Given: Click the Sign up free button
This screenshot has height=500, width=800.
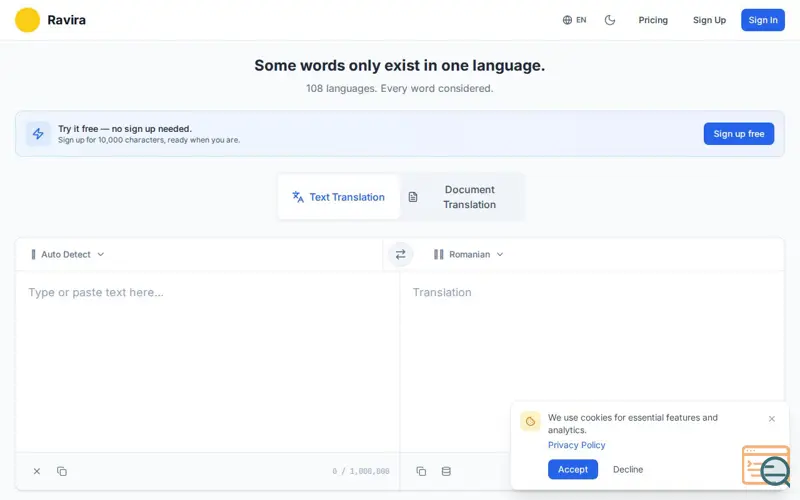Looking at the screenshot, I should coord(739,134).
